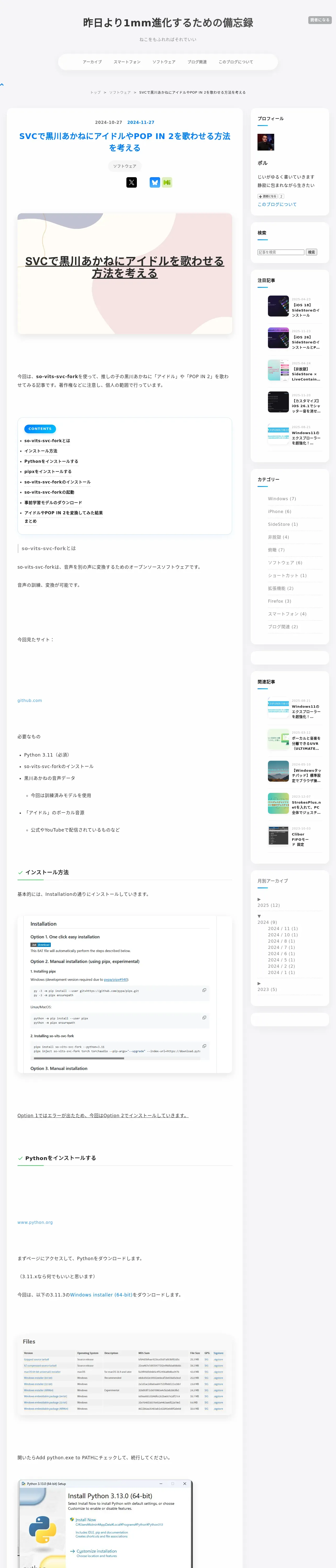Viewport: 336px width, 1568px height.
Task: Expand the 2023 monthly archive
Action: click(259, 983)
